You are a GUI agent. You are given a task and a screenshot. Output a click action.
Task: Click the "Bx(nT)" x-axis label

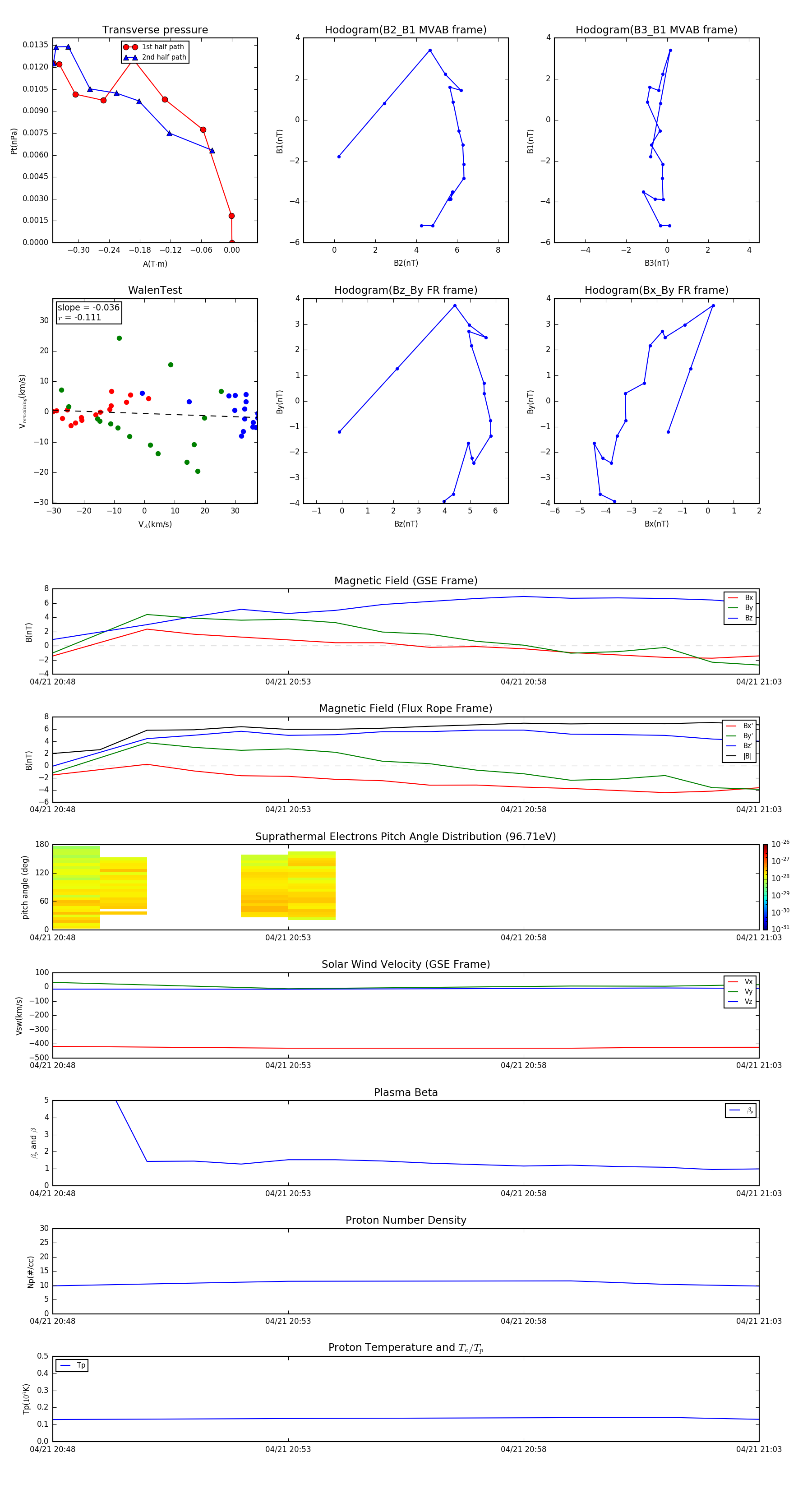(x=656, y=524)
